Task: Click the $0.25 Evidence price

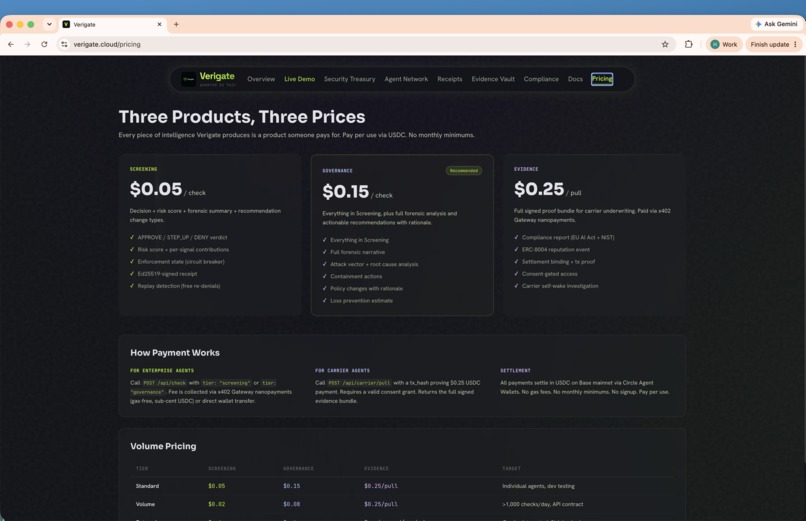Action: coord(539,189)
